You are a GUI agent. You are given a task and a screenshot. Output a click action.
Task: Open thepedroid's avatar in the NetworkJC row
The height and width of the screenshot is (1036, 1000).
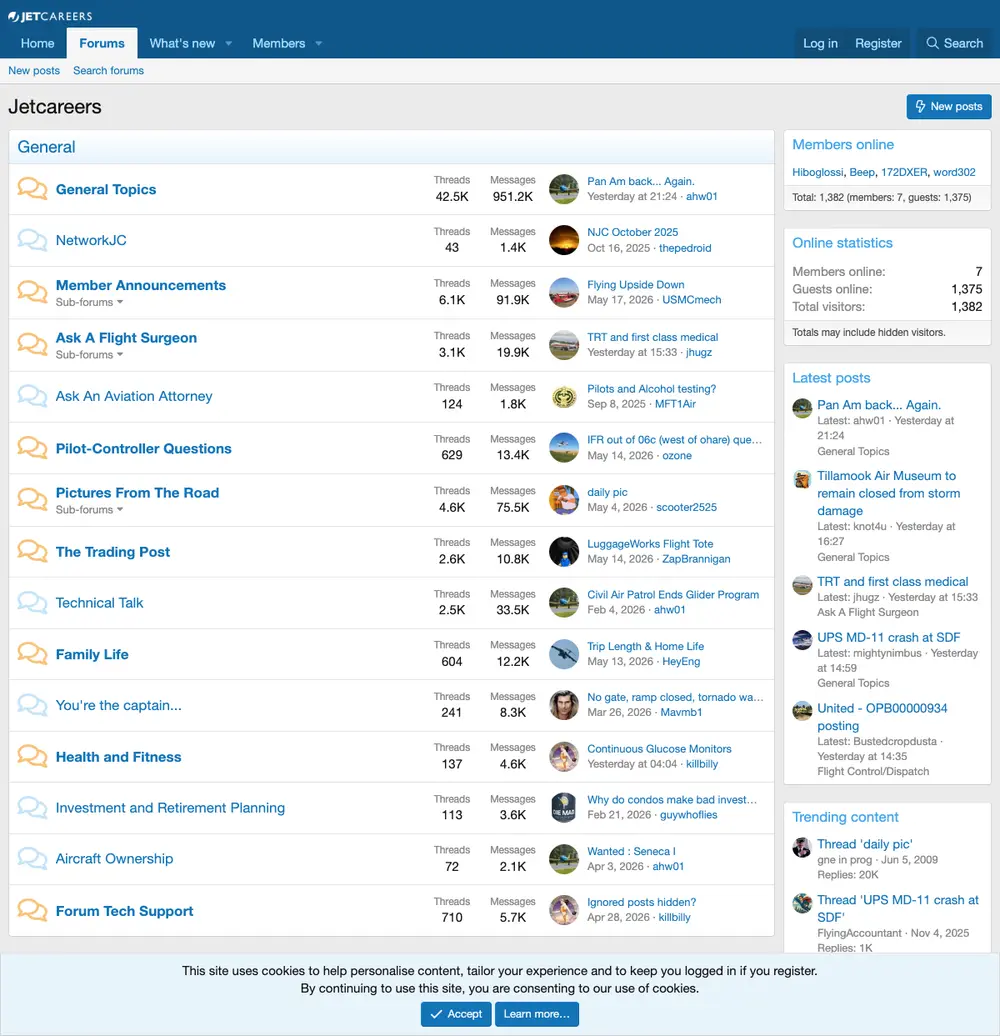(x=564, y=240)
